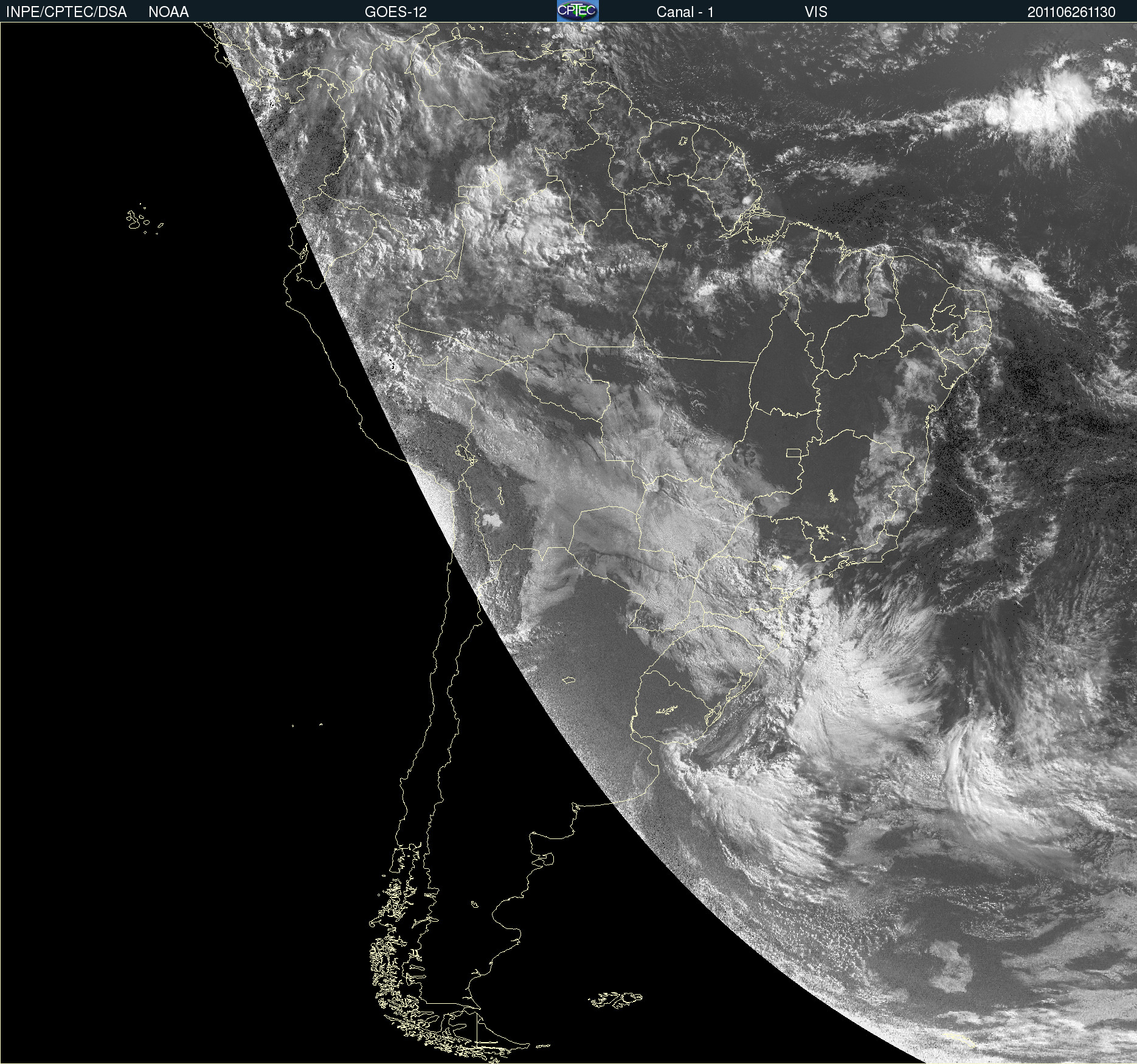The height and width of the screenshot is (1064, 1137).
Task: Select the GOES-12 satellite label
Action: click(x=396, y=12)
